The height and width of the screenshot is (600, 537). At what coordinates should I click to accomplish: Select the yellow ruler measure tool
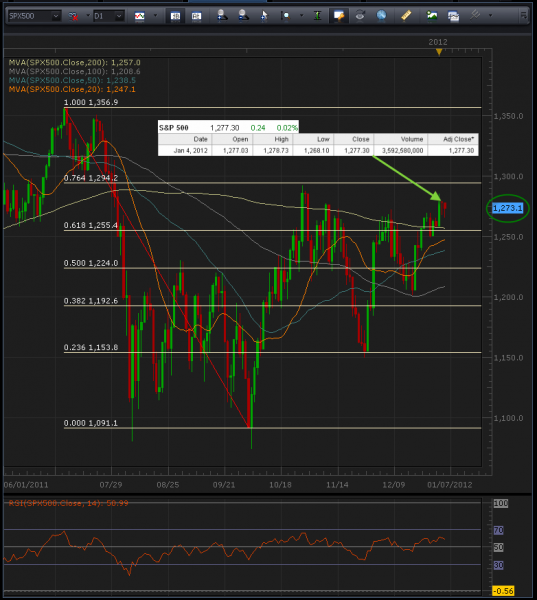click(406, 15)
